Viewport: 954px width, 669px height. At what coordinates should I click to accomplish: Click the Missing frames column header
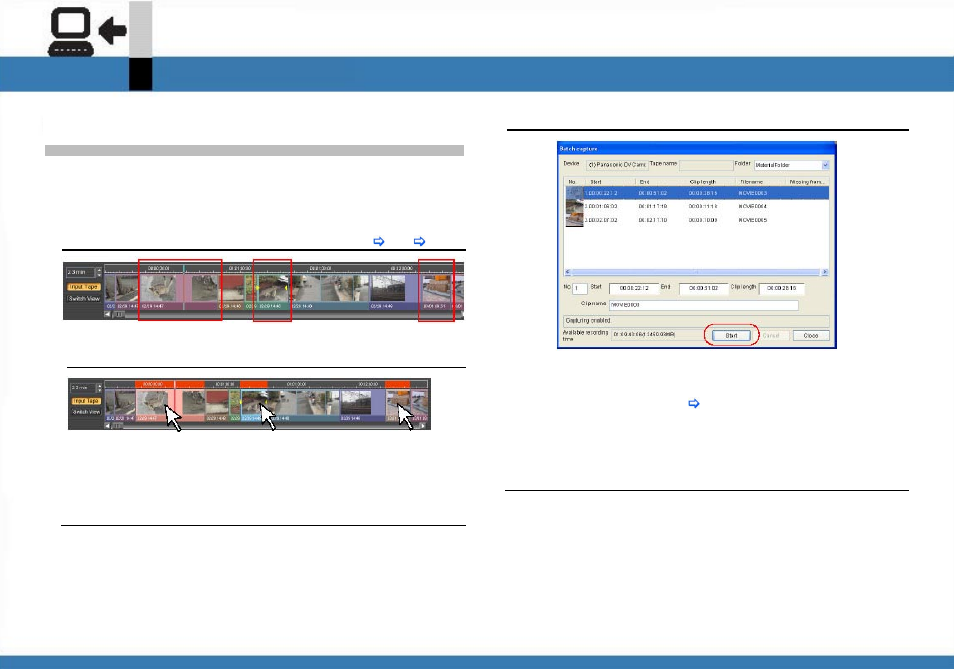tap(807, 182)
